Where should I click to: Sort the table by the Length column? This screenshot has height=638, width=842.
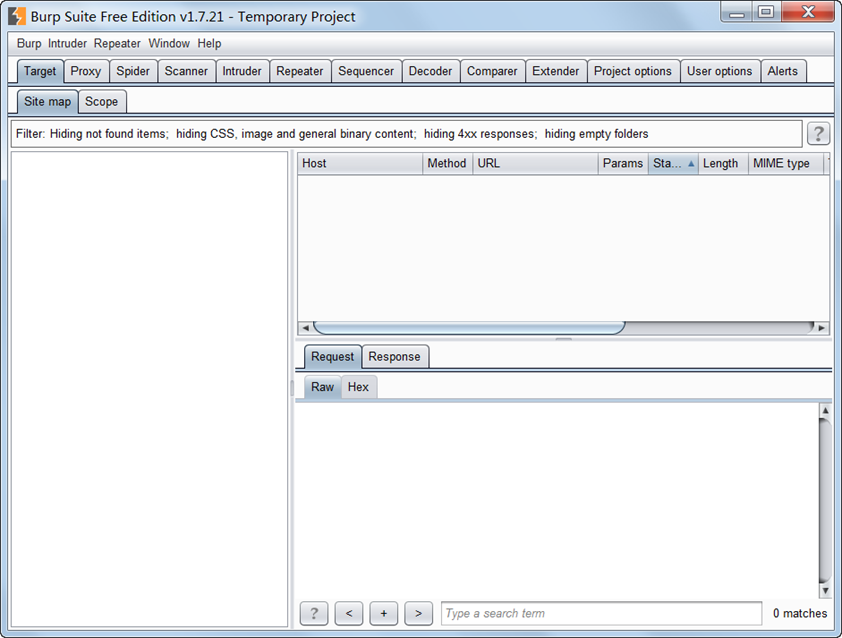pos(721,163)
